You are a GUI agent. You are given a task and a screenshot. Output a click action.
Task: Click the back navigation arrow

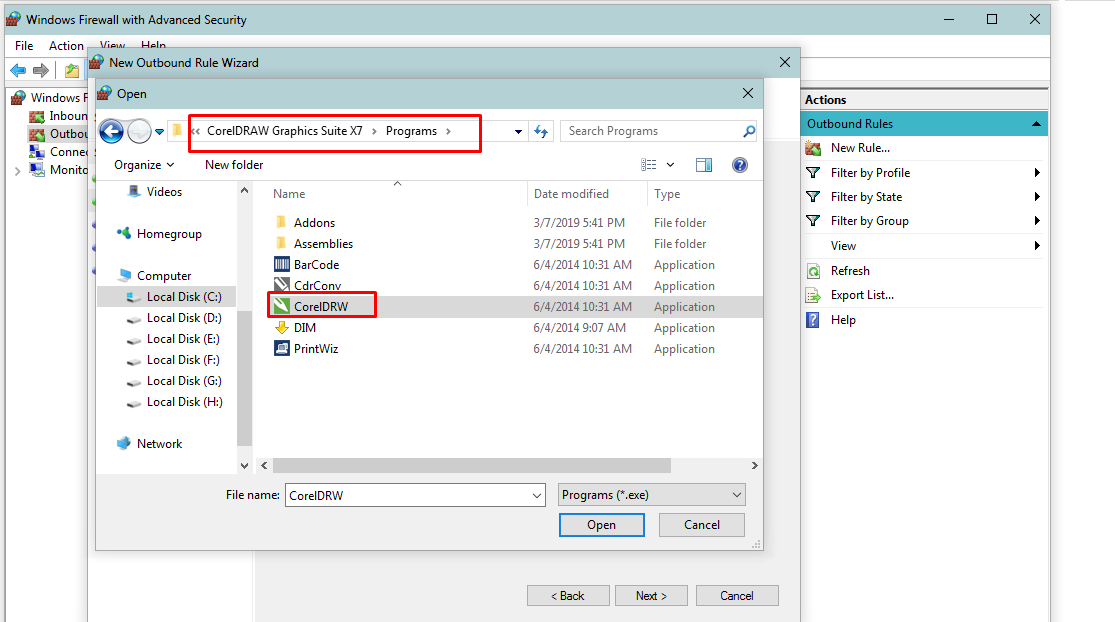pos(111,131)
